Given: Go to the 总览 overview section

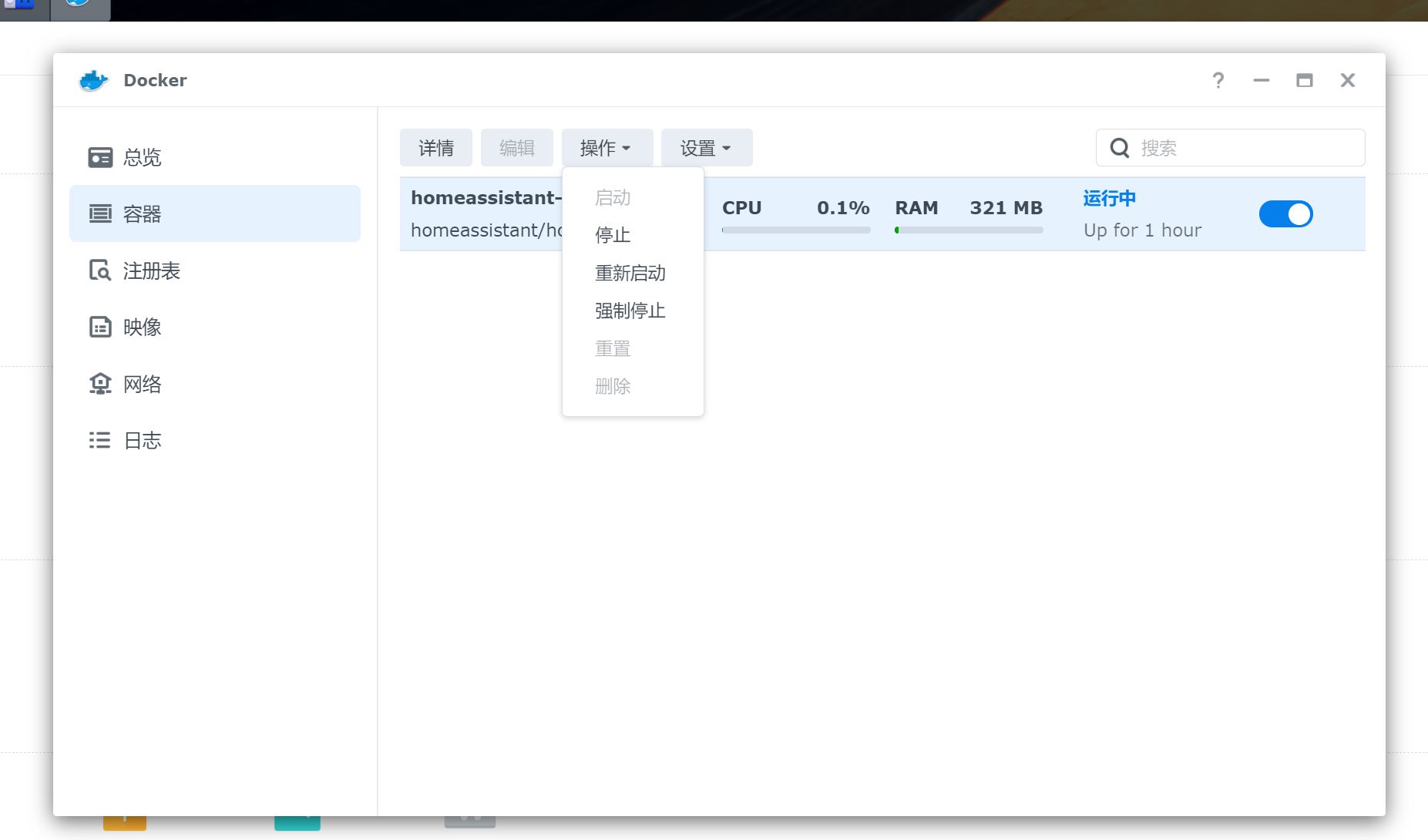Looking at the screenshot, I should [214, 157].
